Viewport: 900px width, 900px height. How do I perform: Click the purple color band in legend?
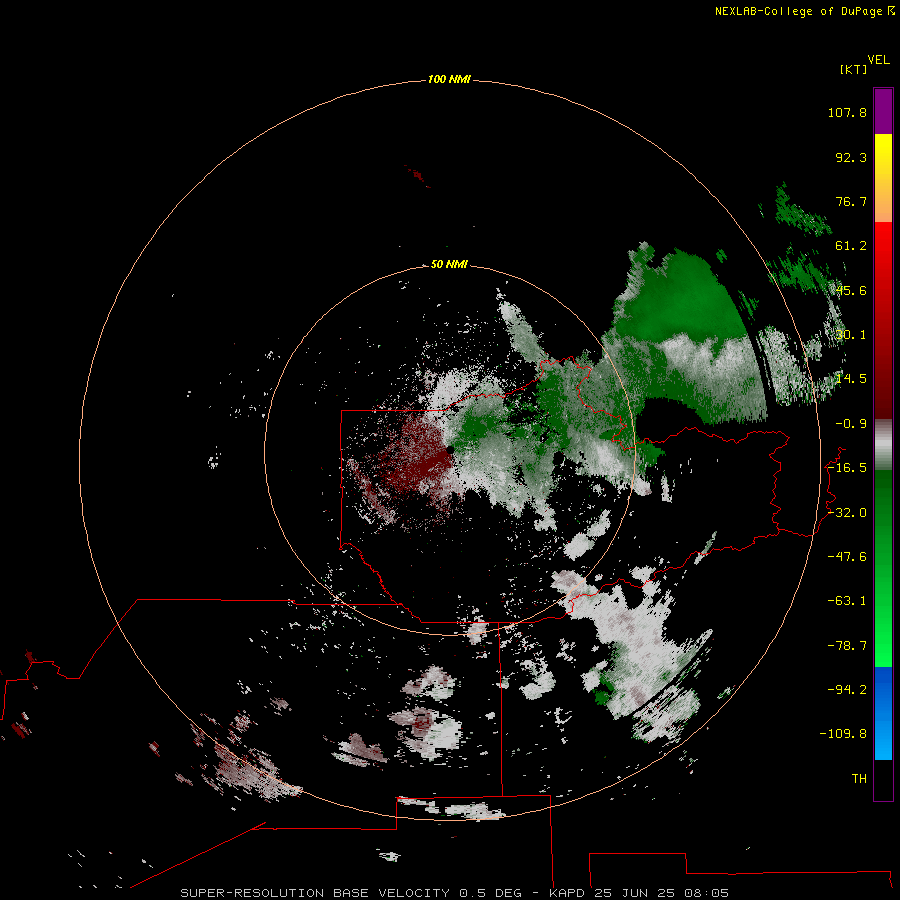(x=883, y=112)
